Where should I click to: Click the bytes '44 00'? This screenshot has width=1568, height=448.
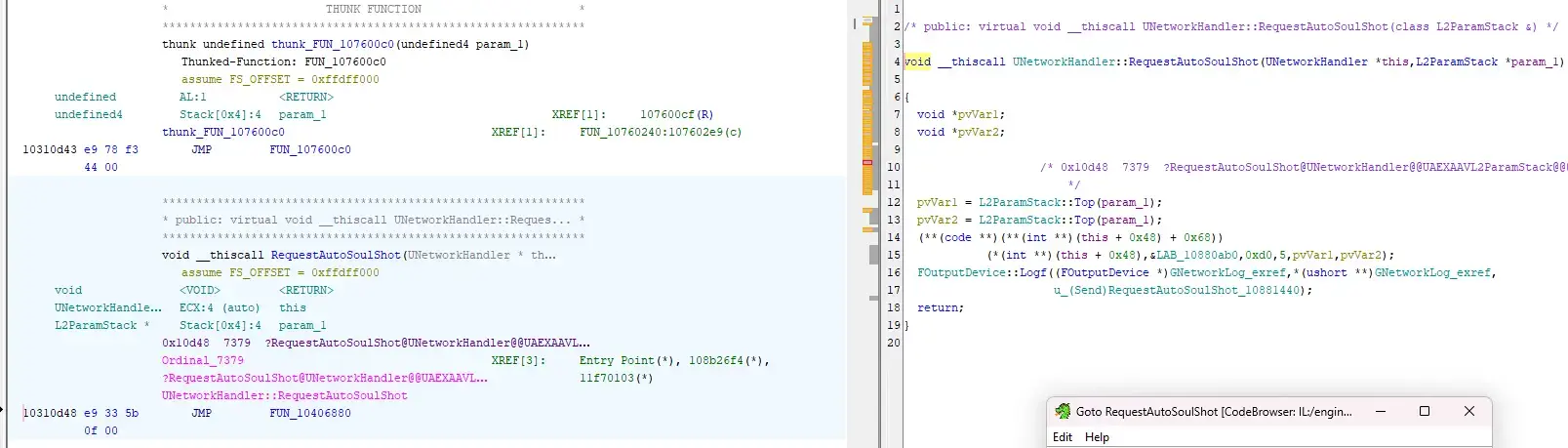tap(101, 167)
